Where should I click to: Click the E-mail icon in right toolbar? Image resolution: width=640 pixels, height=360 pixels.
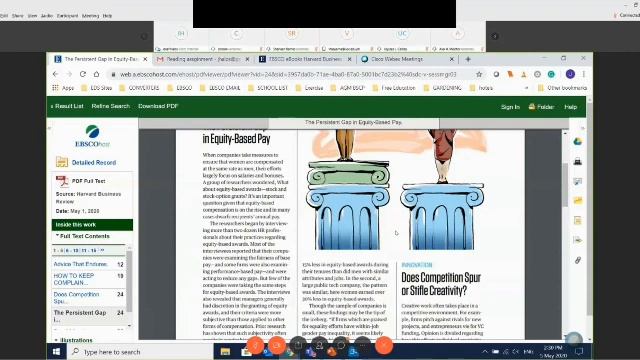click(578, 181)
